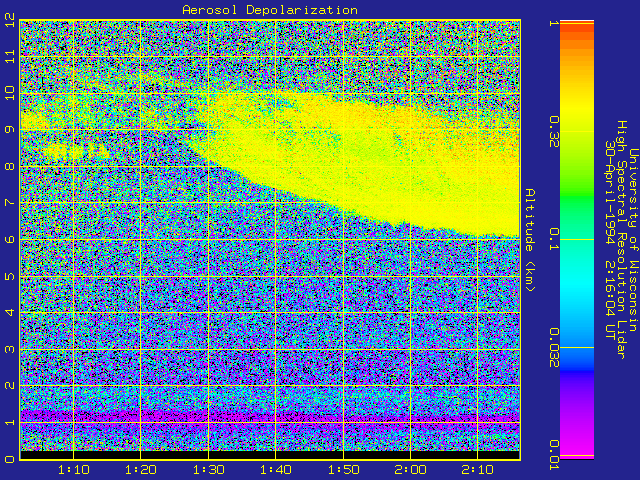Click the colorbar label 0.1

tap(554, 240)
